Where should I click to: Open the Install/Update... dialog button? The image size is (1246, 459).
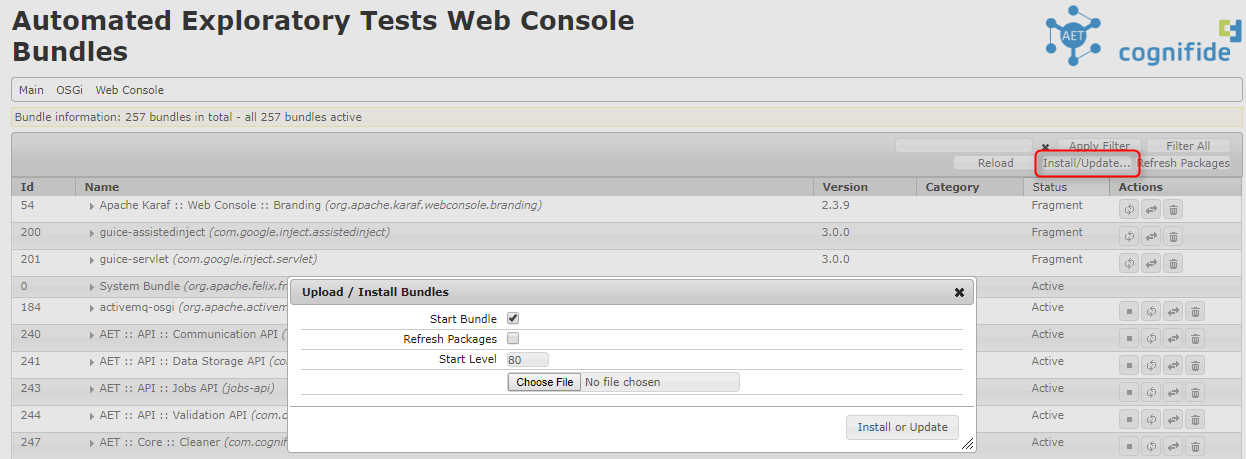(x=1086, y=163)
